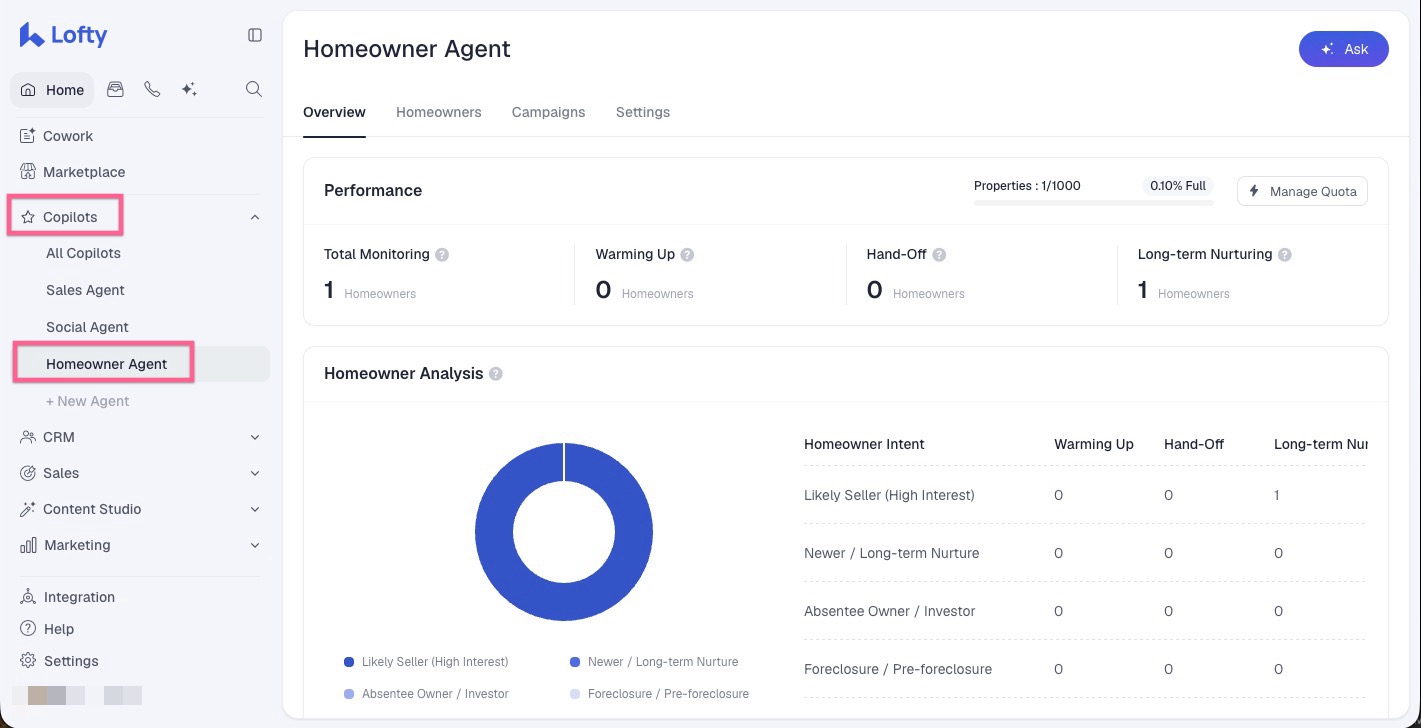Click Absentee Owner / Investor legend dot

348,694
